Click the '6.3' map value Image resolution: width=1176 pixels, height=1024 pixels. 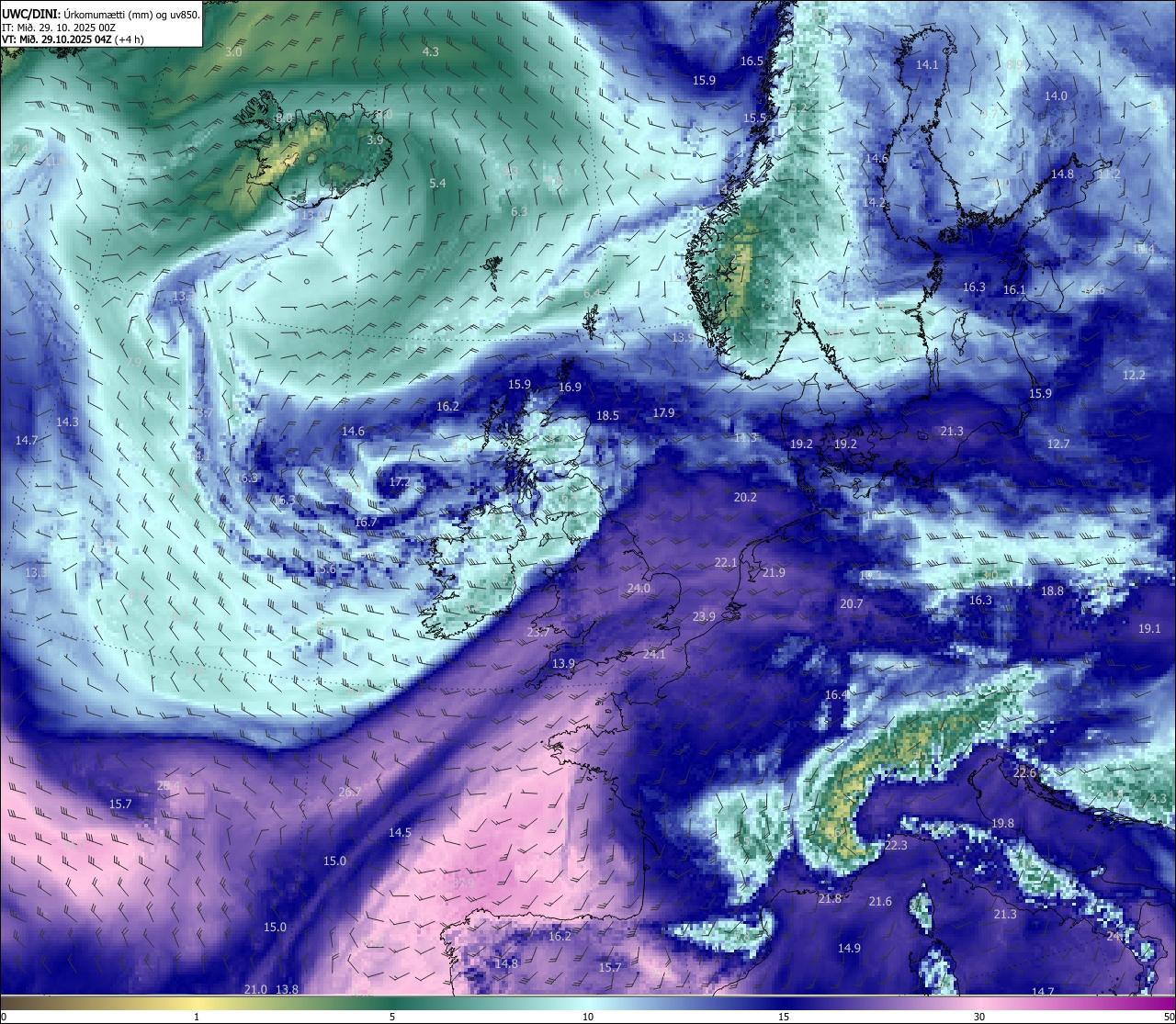tap(519, 211)
